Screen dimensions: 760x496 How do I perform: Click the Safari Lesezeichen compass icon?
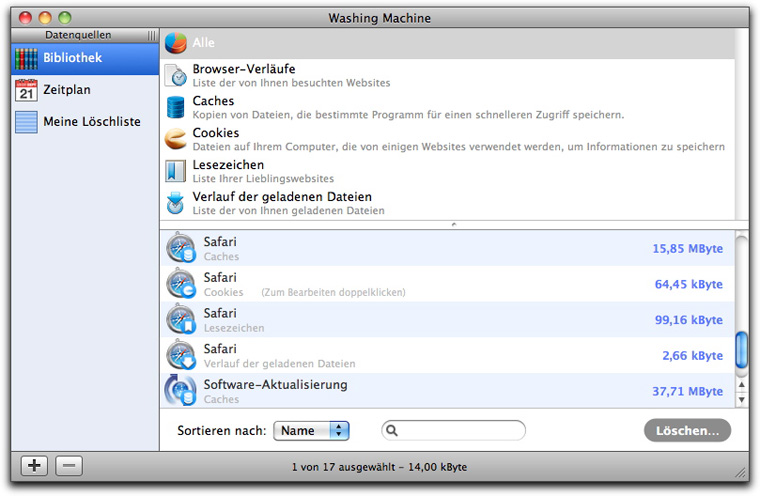(x=181, y=319)
